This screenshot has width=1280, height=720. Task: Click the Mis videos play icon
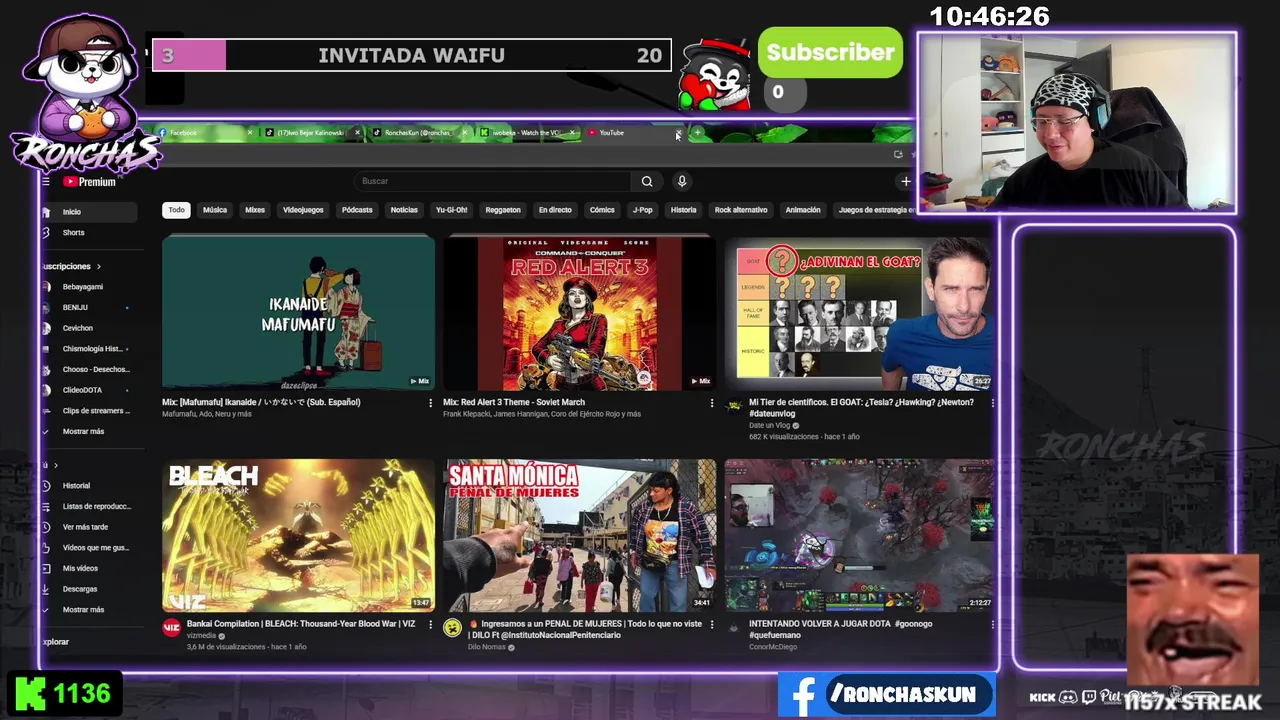tap(46, 568)
